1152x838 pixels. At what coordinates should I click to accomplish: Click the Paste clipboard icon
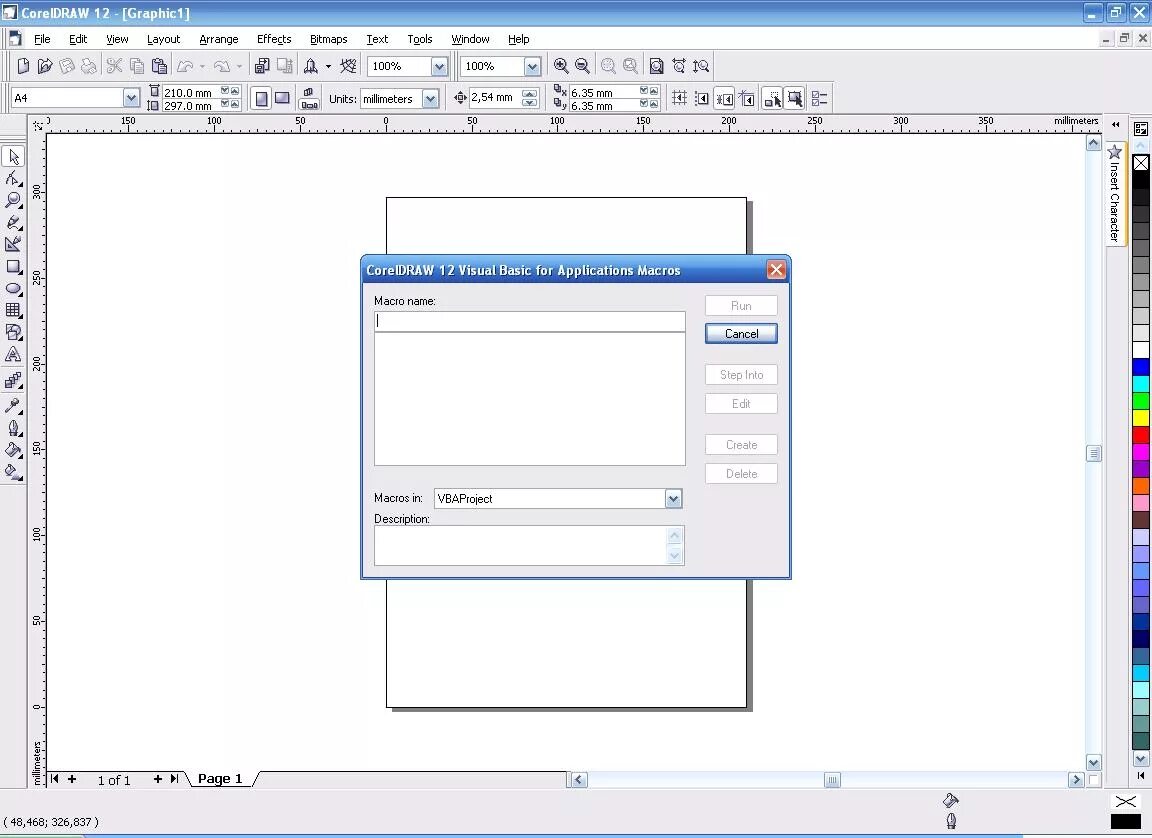159,66
